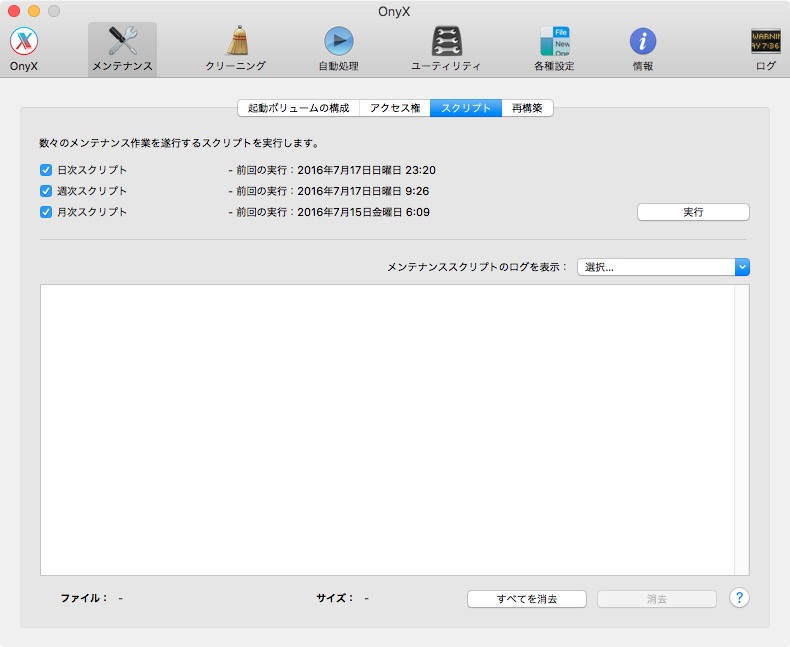Click the サイズ： label
This screenshot has width=790, height=647.
click(335, 598)
